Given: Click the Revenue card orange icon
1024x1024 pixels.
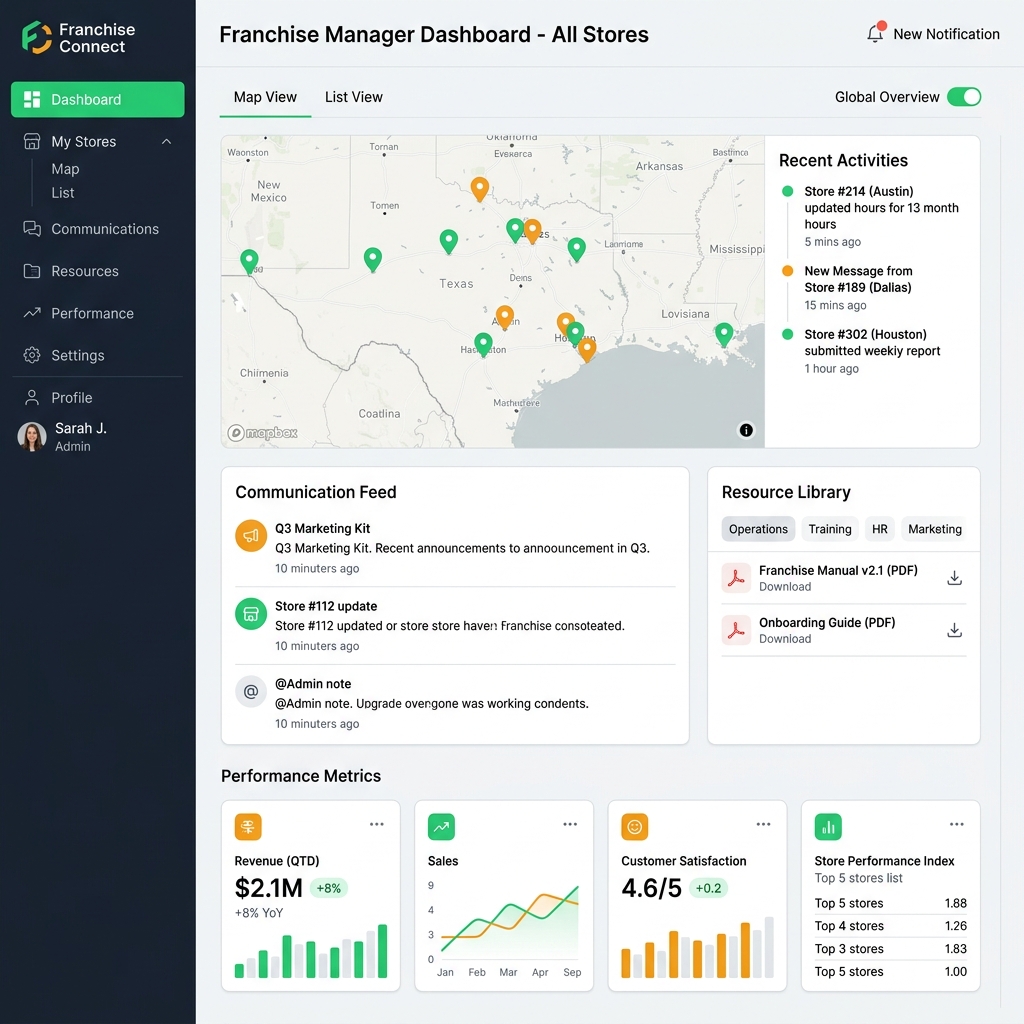Looking at the screenshot, I should [248, 827].
